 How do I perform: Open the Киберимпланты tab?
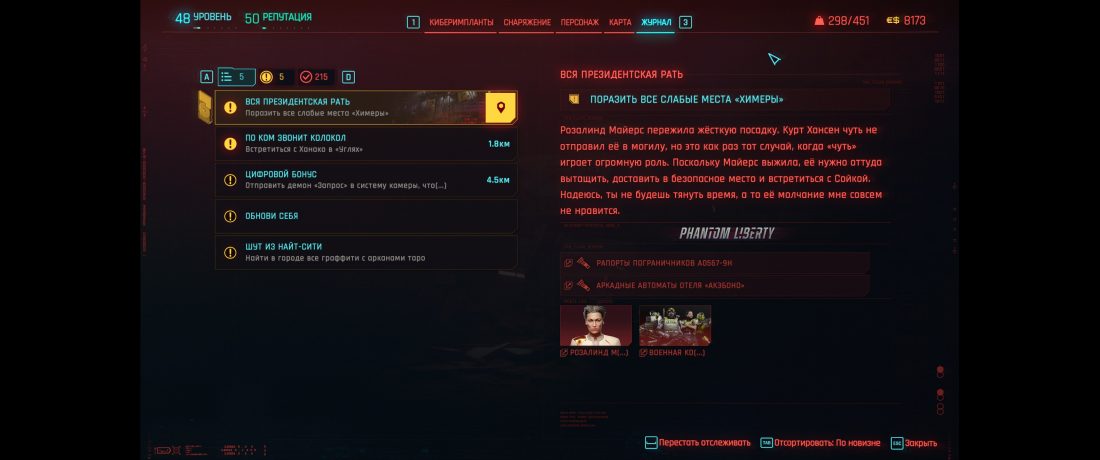point(461,22)
